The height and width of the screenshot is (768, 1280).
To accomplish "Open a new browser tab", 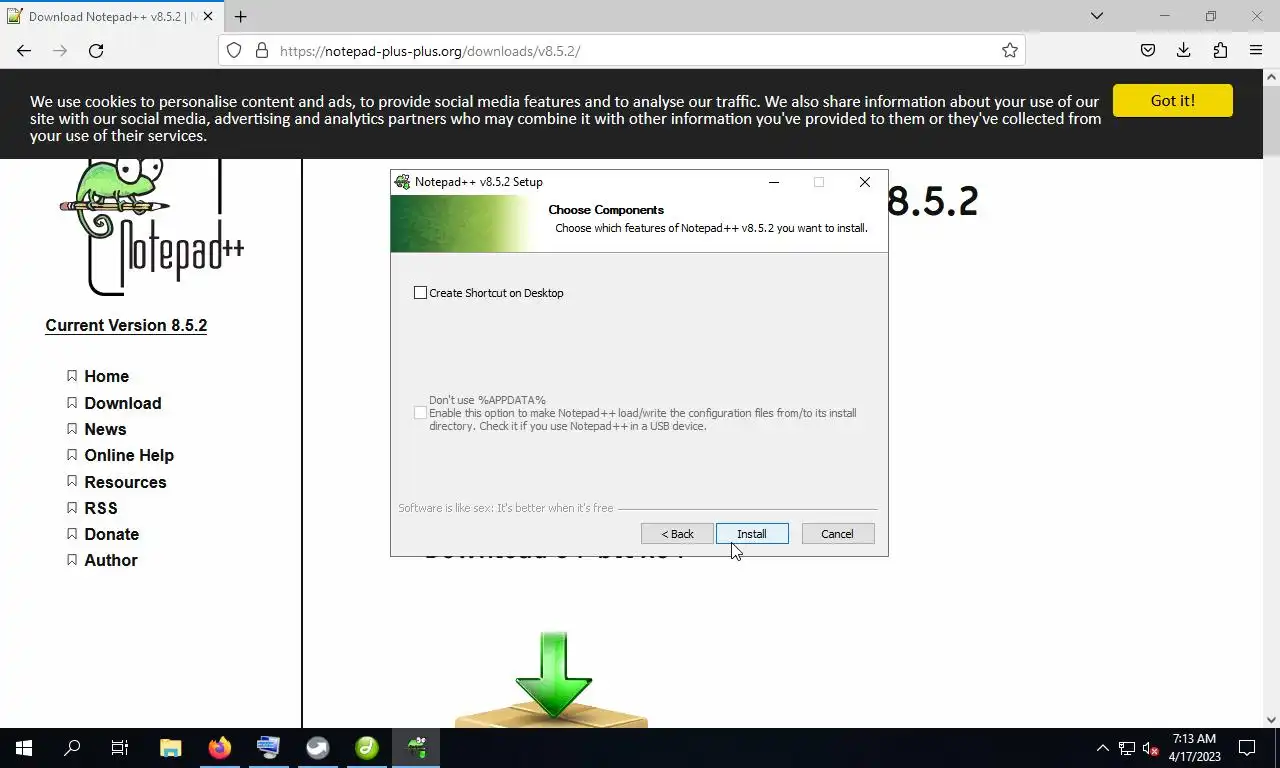I will coord(240,17).
